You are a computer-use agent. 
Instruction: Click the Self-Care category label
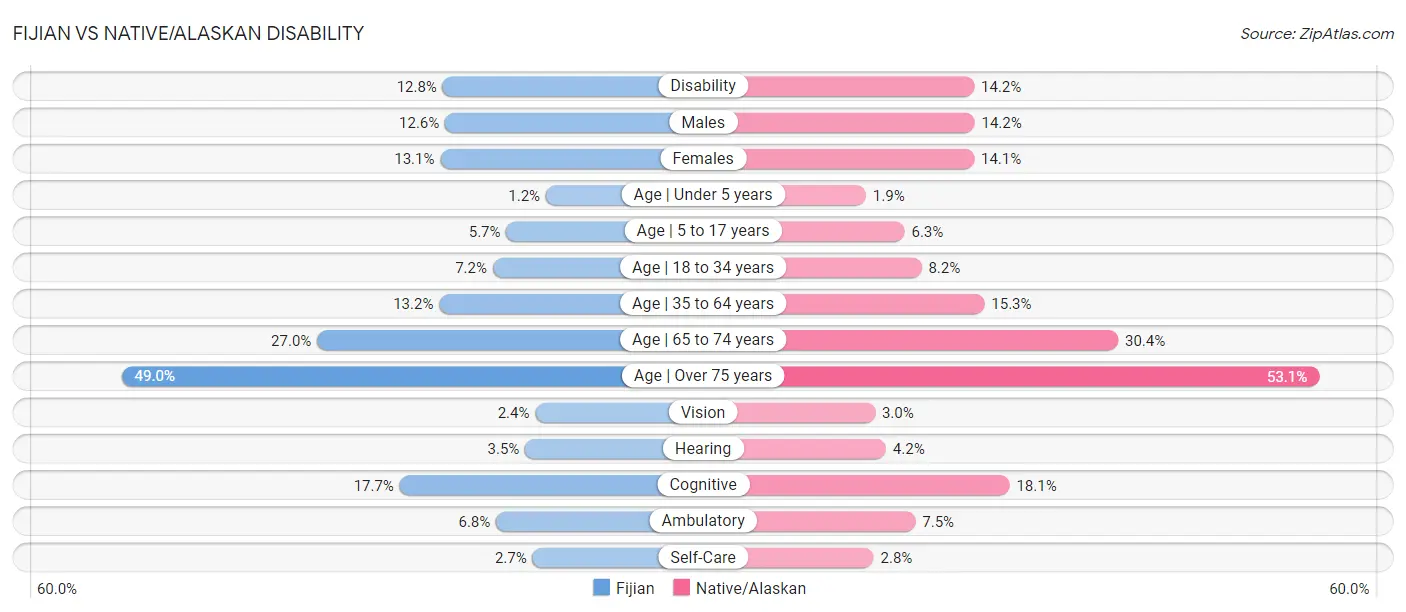click(703, 557)
